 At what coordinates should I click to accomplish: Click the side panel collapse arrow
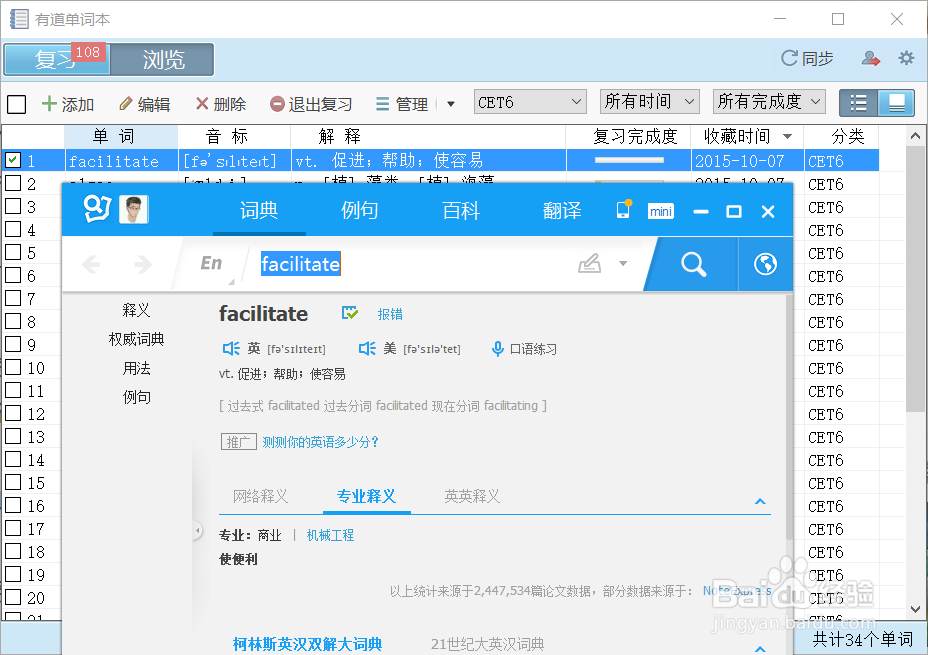pos(198,530)
